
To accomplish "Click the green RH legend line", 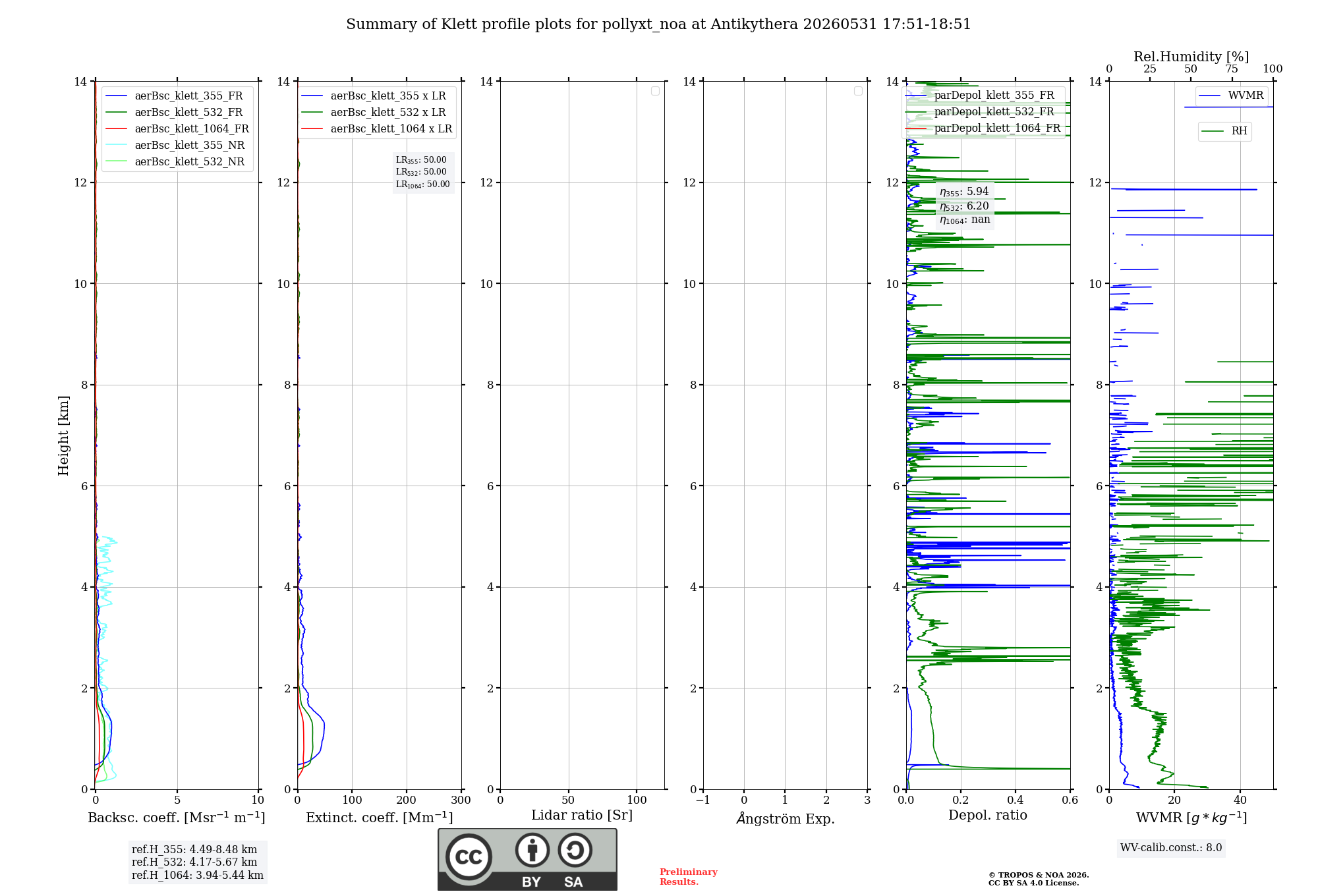I will 1213,131.
